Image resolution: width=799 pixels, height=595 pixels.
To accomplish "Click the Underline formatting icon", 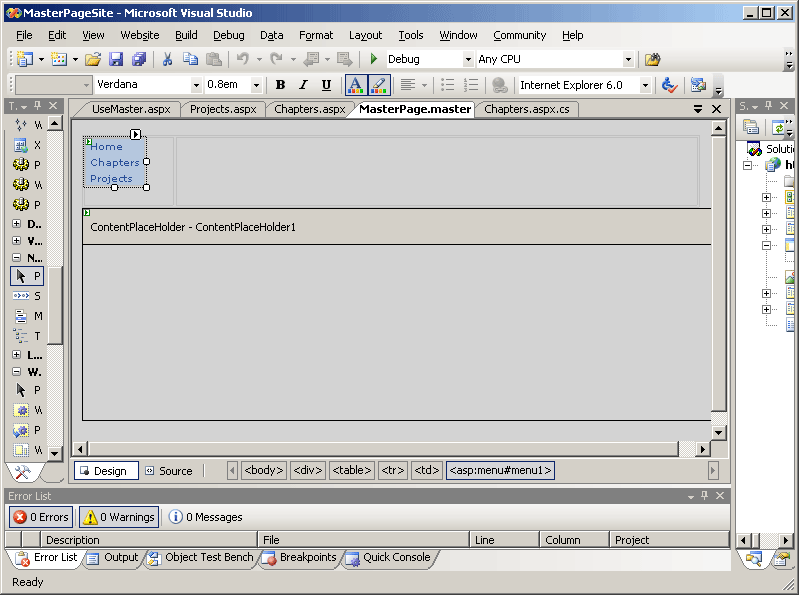I will (326, 85).
